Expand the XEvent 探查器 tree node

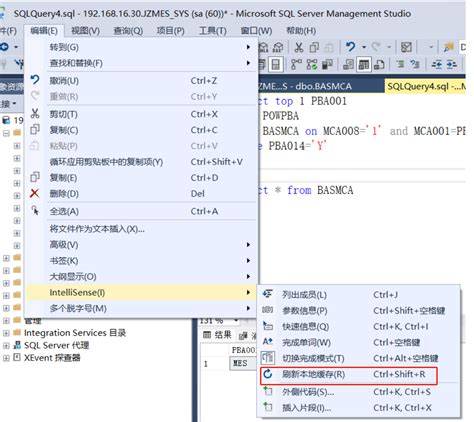[x=6, y=358]
